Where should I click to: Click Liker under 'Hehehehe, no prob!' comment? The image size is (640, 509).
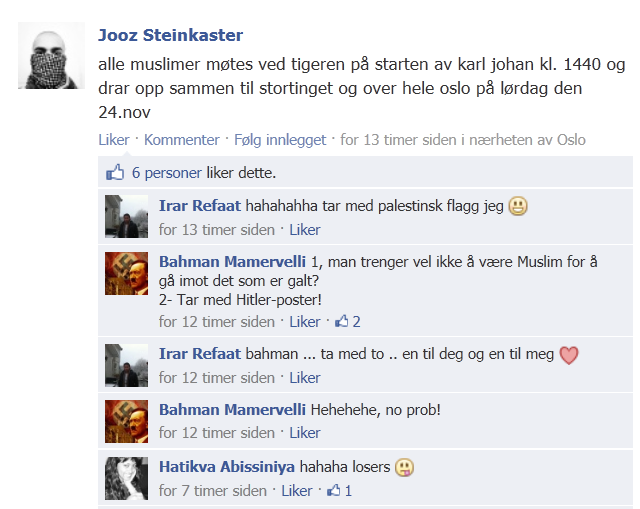point(305,433)
